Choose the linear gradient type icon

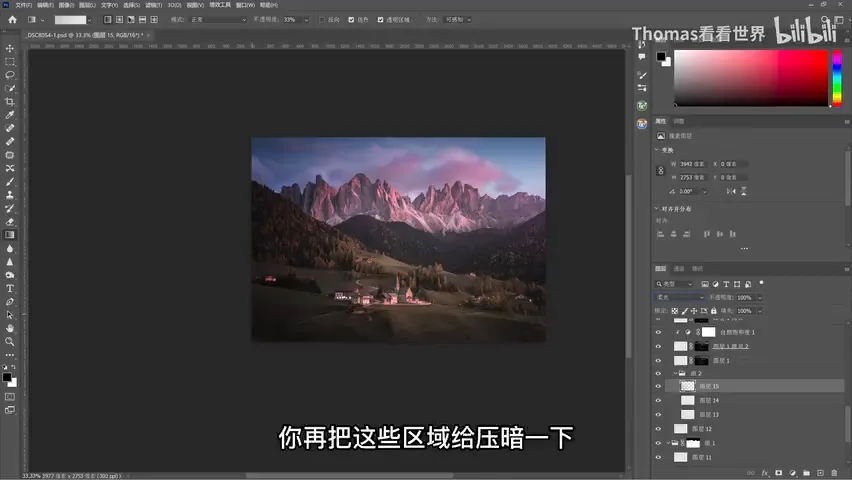pyautogui.click(x=108, y=20)
